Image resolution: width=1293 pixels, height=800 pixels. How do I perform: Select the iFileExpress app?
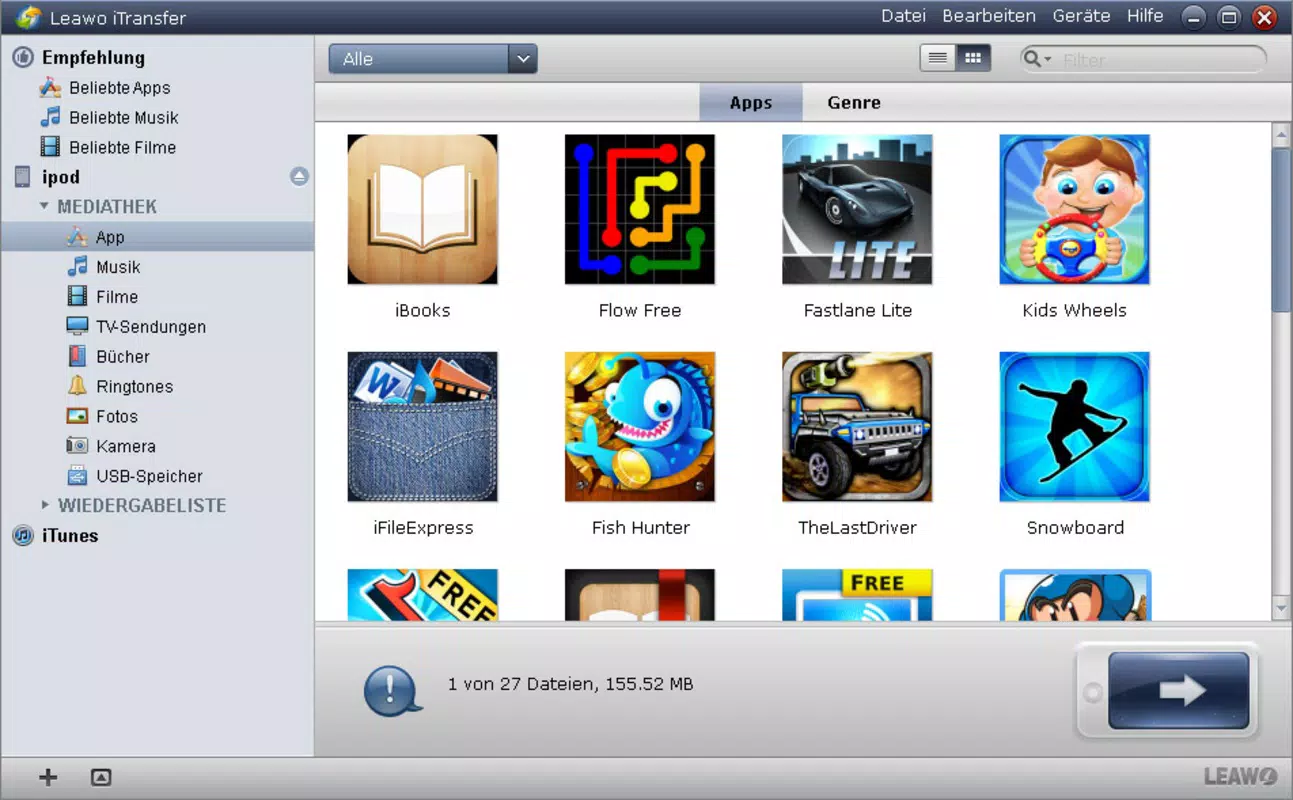point(422,427)
